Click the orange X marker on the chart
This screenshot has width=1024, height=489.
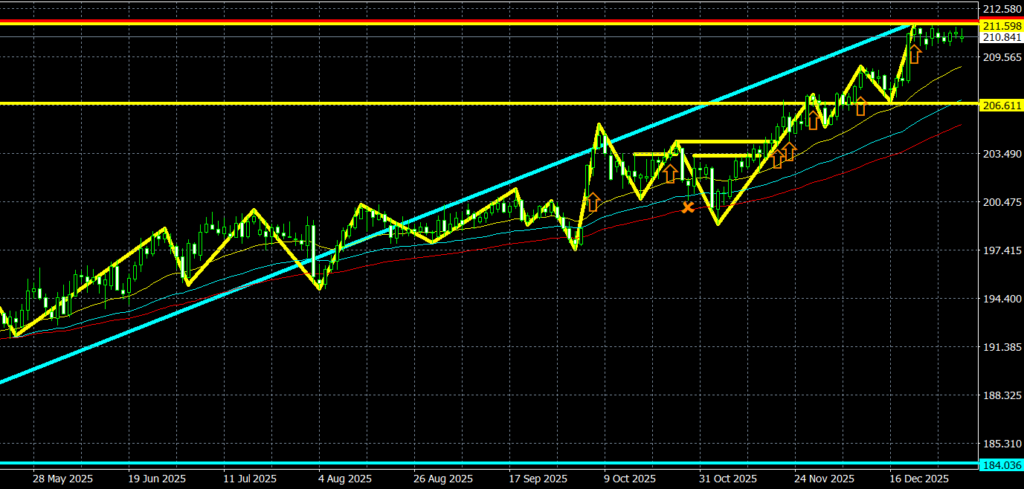click(687, 207)
